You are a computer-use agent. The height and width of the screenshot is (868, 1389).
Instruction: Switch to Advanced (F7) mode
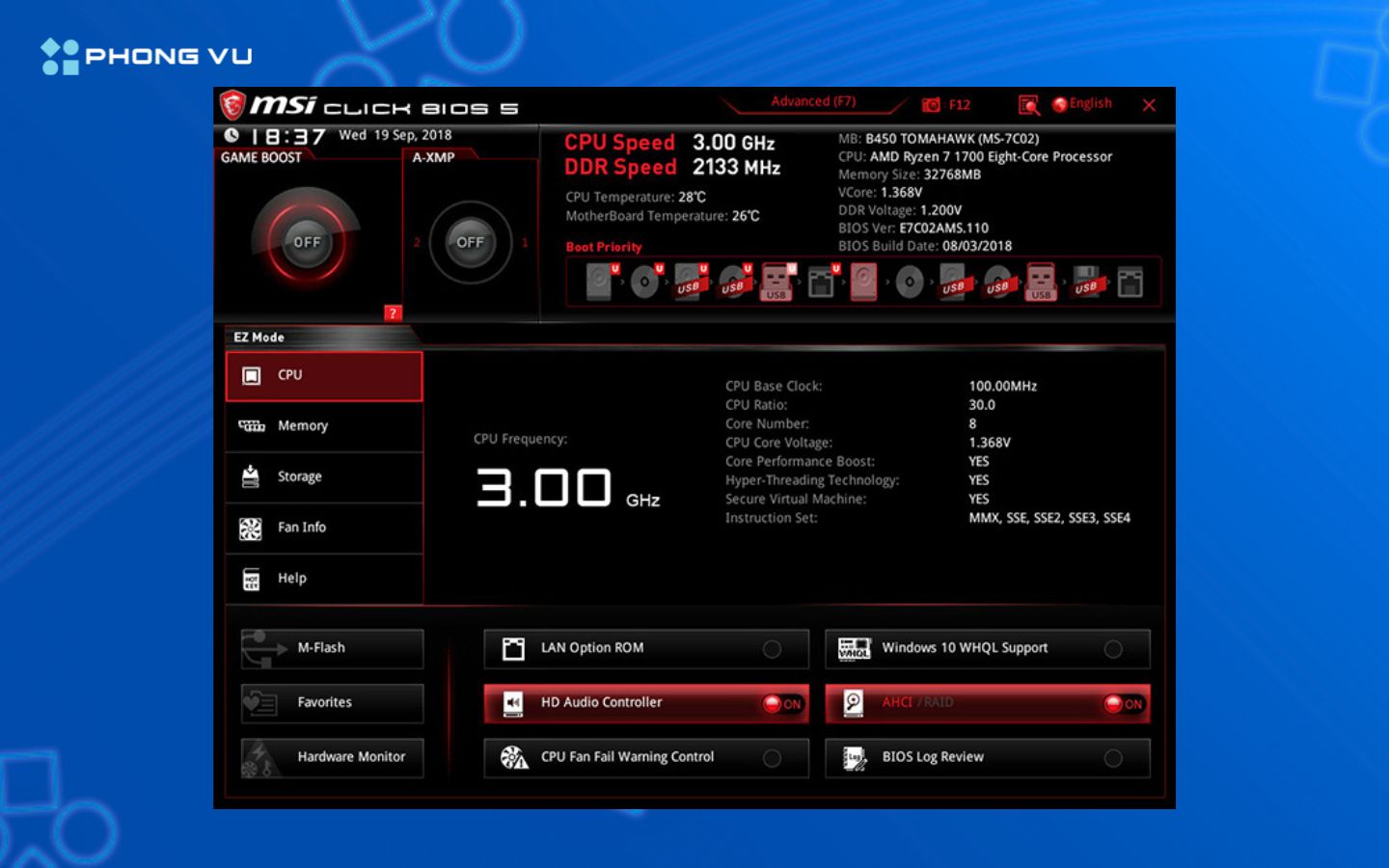[x=813, y=101]
